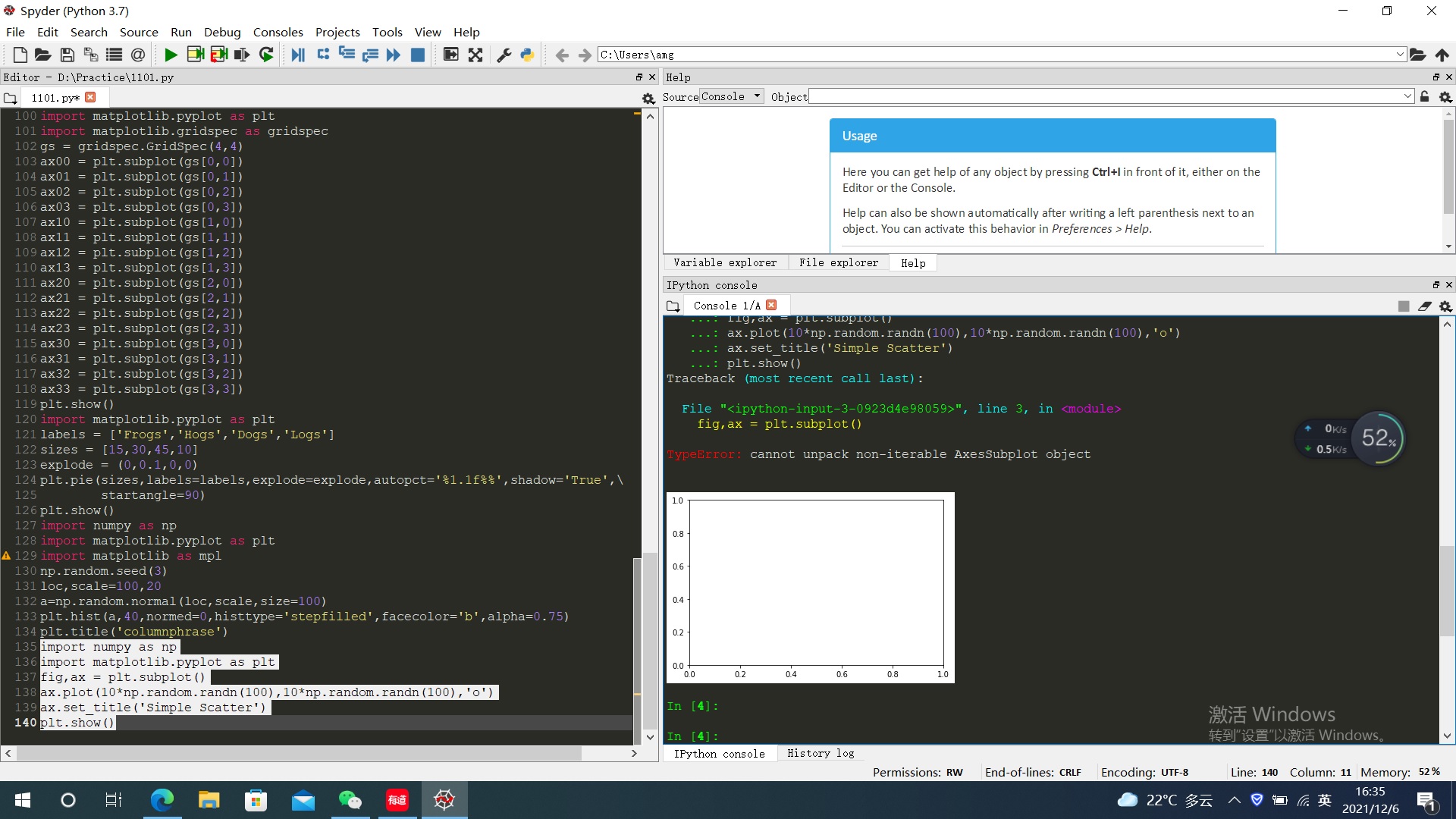Open the Help Source dropdown set to Console
This screenshot has height=819, width=1456.
pyautogui.click(x=731, y=96)
